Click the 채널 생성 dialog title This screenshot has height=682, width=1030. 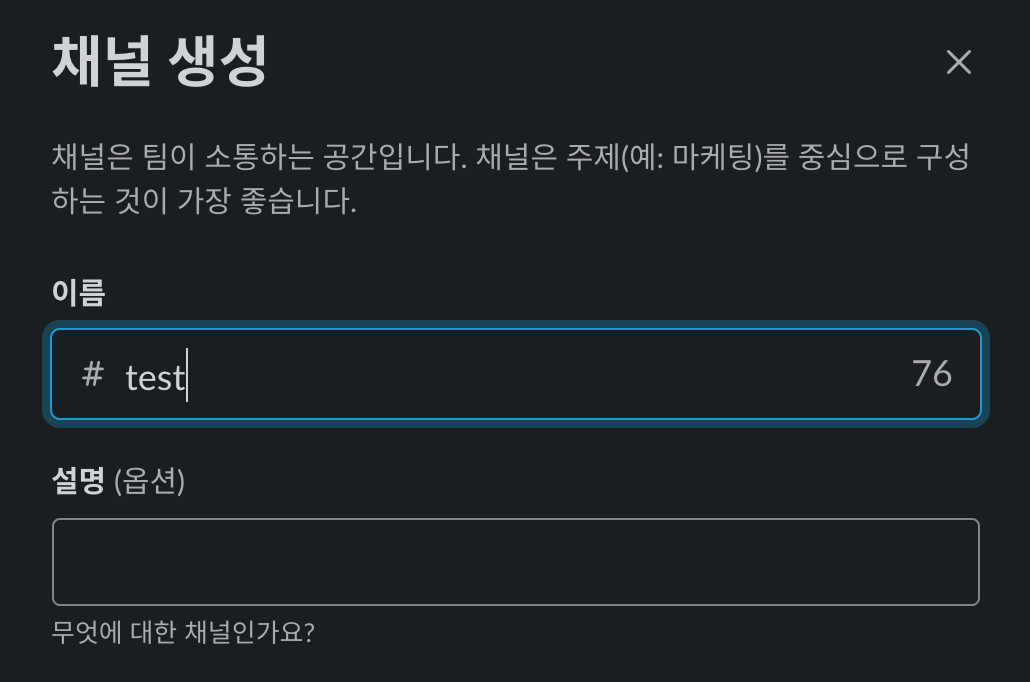click(x=160, y=62)
